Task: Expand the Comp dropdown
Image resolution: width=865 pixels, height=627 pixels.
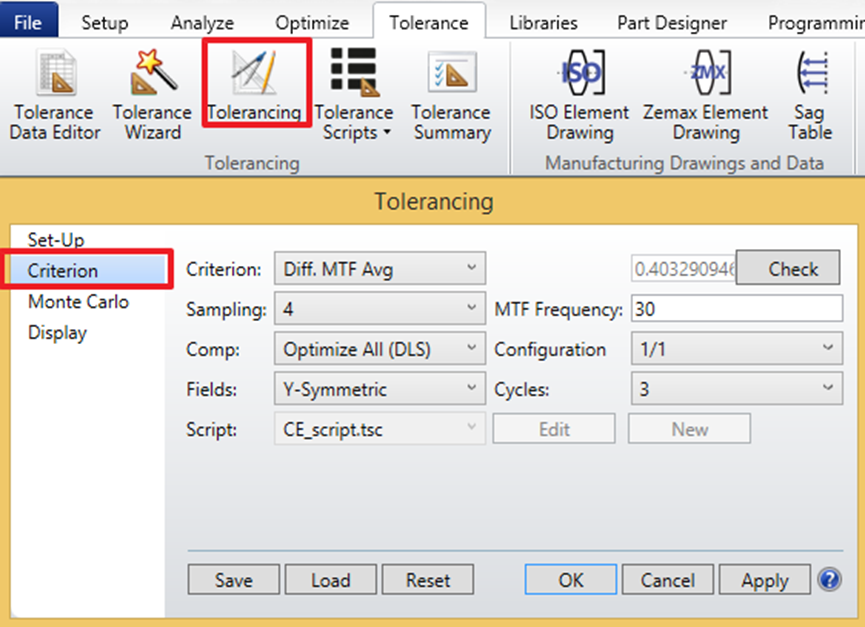Action: click(x=378, y=349)
